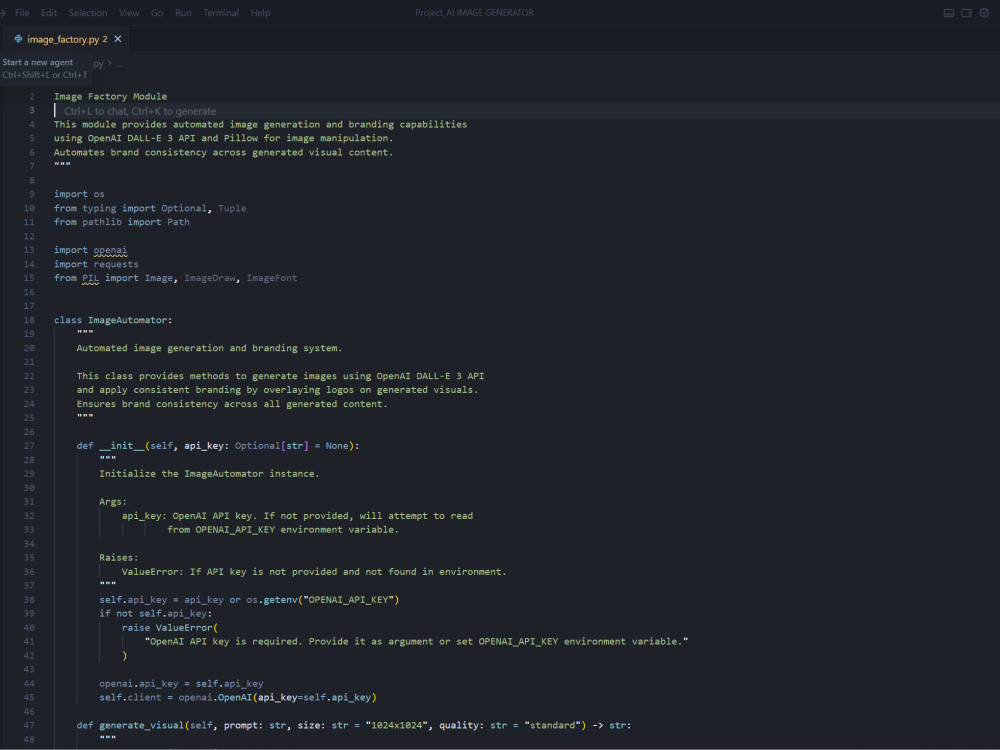
Task: Click the "OPENAI_API_KEY" string in os.getenv
Action: pyautogui.click(x=348, y=599)
